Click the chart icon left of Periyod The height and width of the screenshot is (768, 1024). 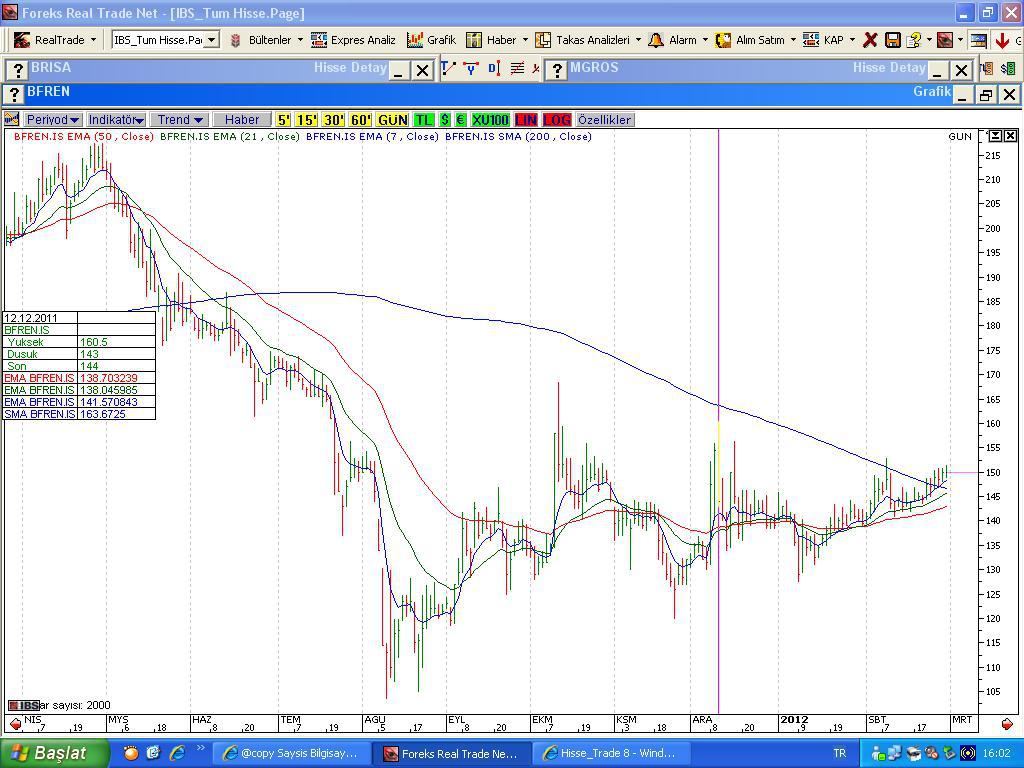[x=12, y=120]
